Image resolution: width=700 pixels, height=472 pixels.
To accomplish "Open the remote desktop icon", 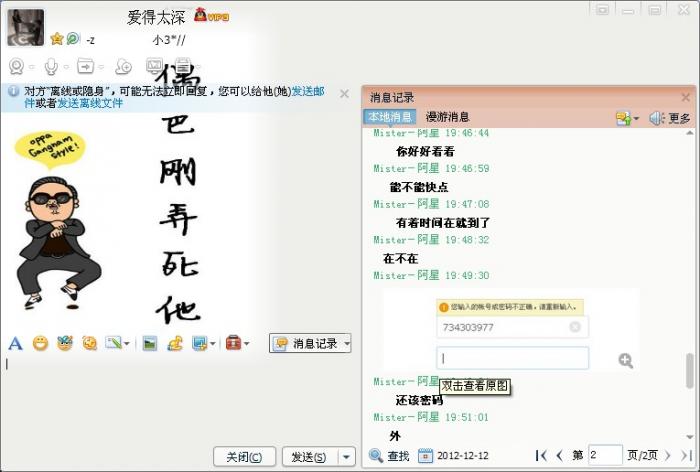I will (154, 66).
